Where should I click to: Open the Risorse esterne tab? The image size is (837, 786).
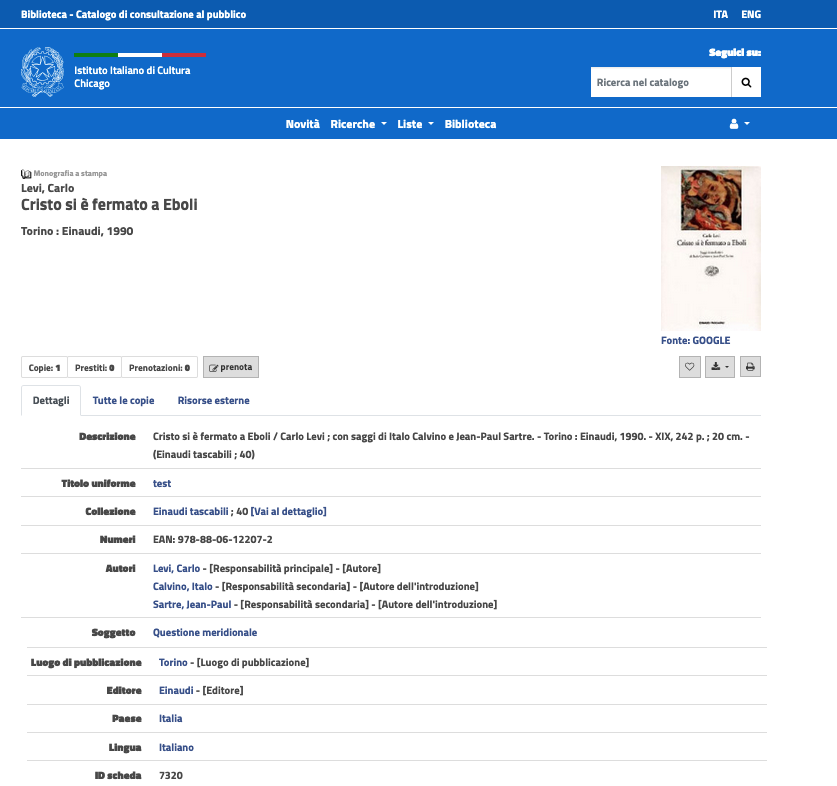tap(213, 400)
